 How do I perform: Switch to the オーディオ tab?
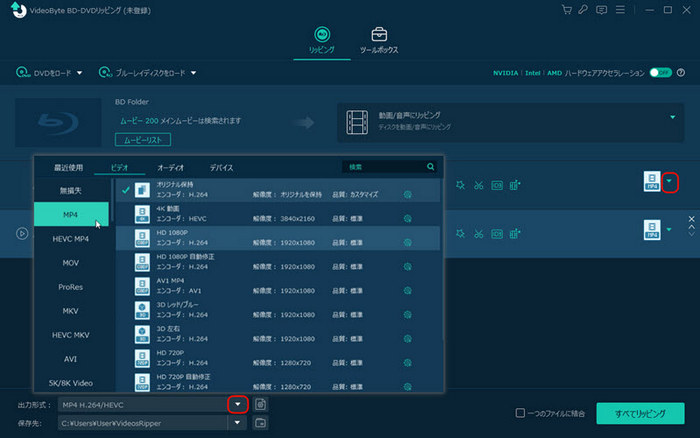[171, 167]
